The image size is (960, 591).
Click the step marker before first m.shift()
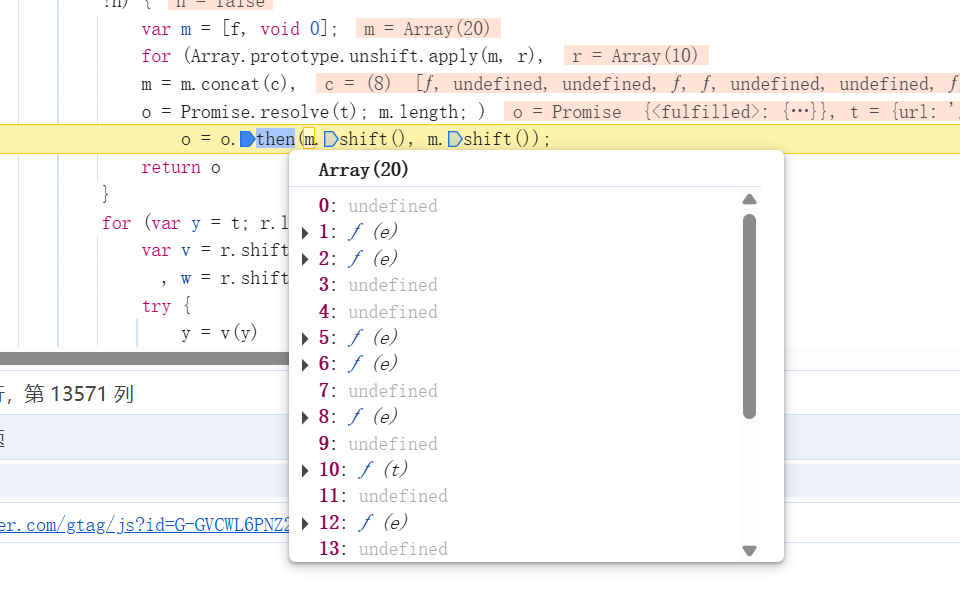coord(330,140)
